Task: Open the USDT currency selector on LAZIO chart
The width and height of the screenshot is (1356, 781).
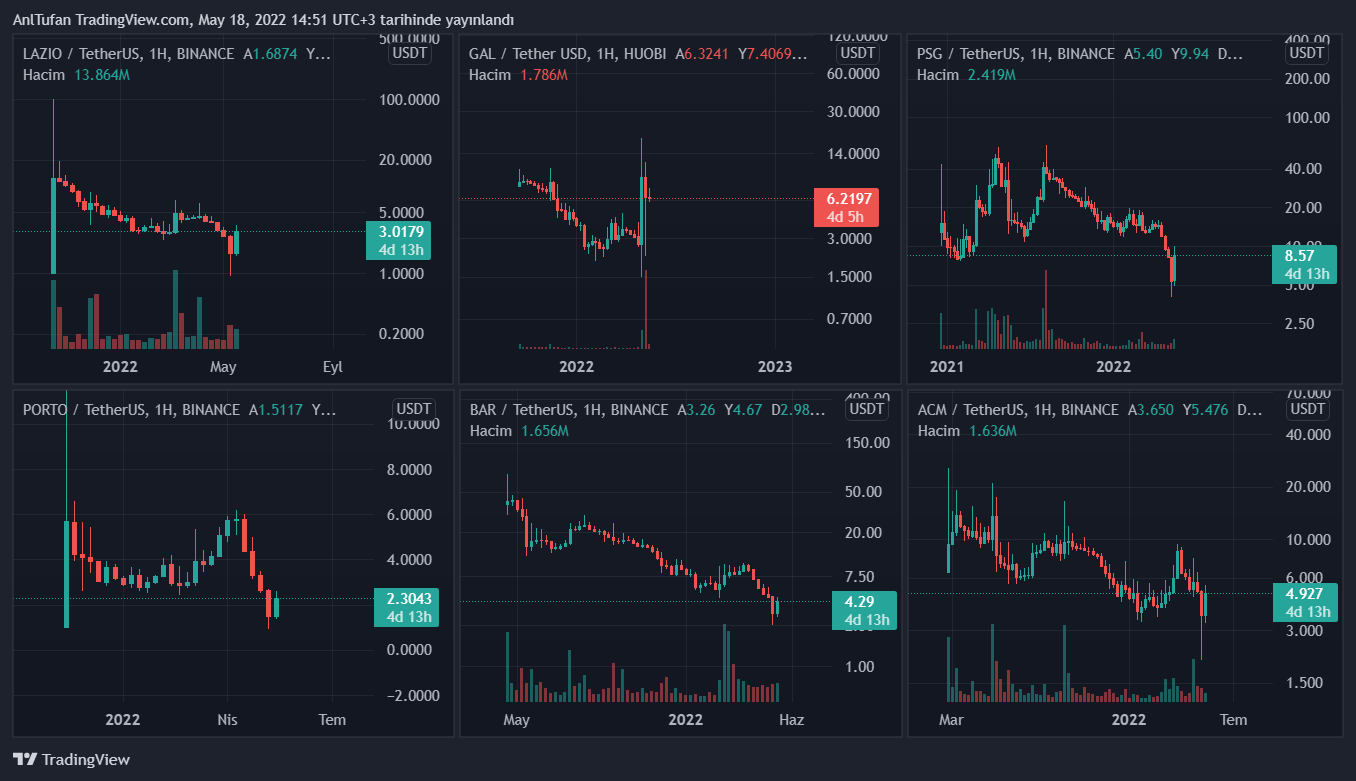Action: (x=410, y=54)
